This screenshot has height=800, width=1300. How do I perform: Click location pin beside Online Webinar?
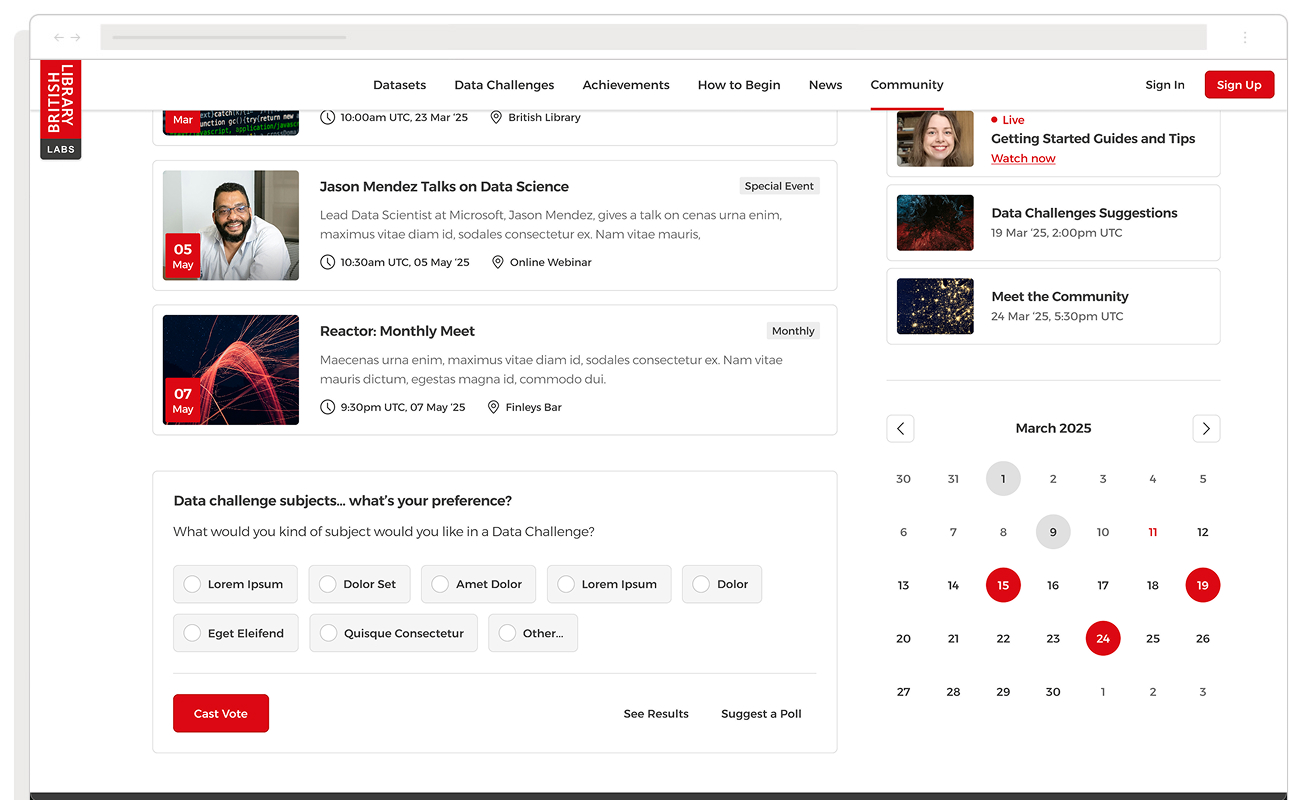[497, 262]
